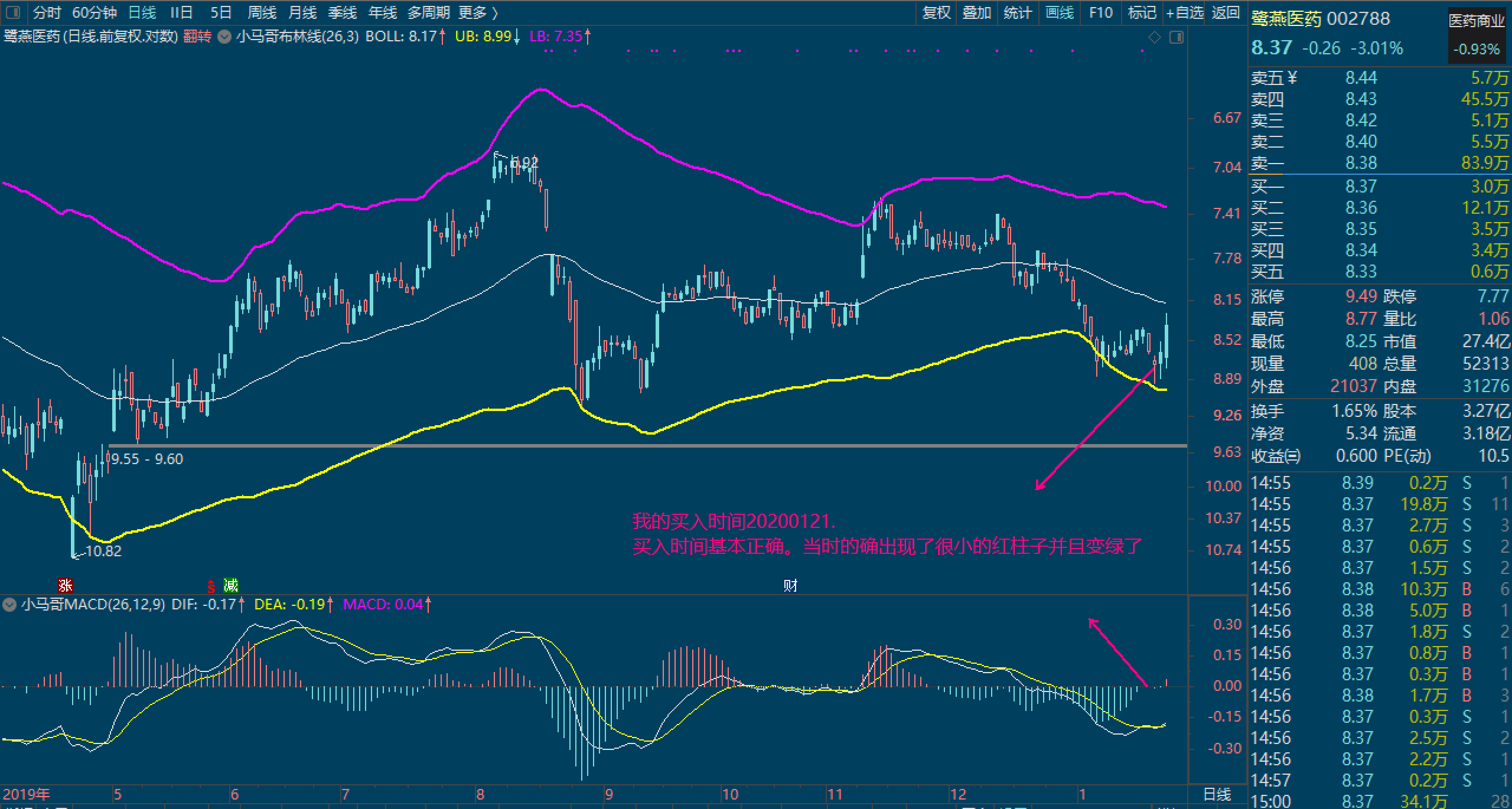Click the green 减 marker icon
This screenshot has height=809, width=1512.
click(230, 585)
